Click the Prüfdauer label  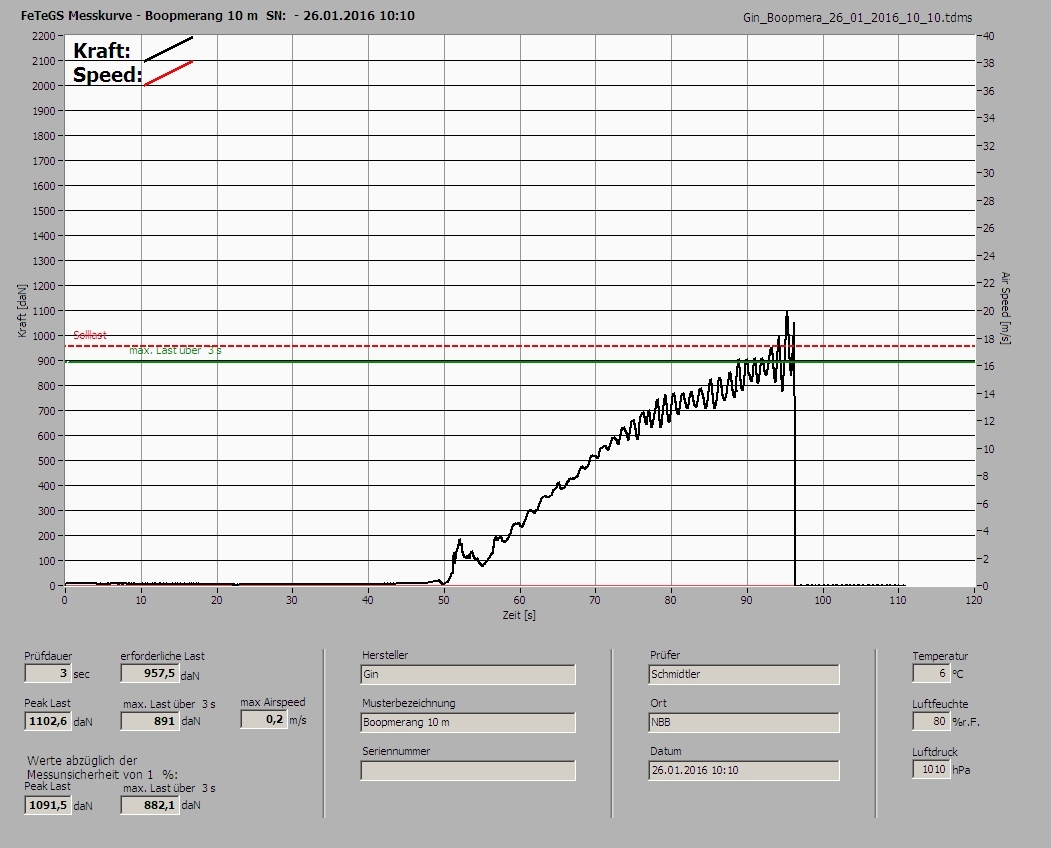(x=48, y=656)
